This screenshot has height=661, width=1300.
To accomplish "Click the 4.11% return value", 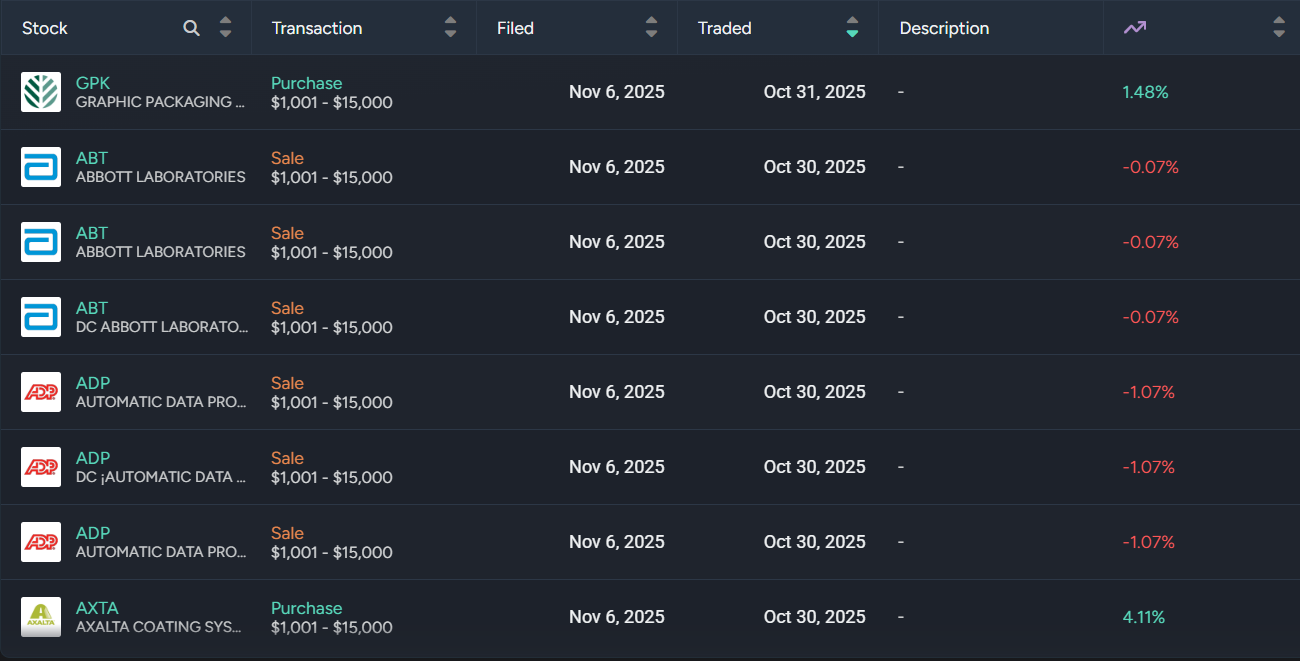I will pyautogui.click(x=1144, y=617).
